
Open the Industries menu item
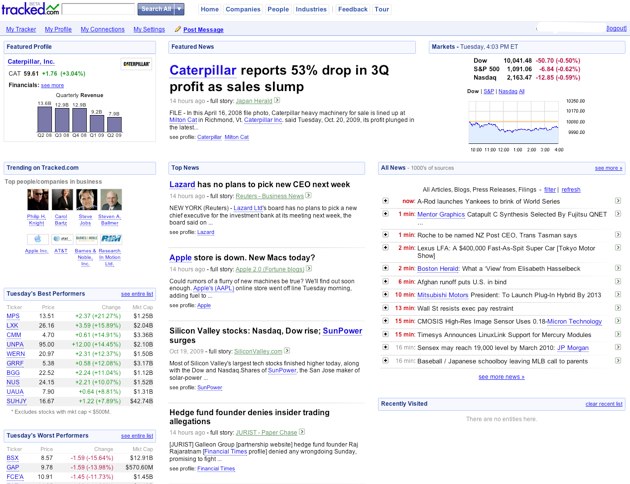(x=311, y=9)
